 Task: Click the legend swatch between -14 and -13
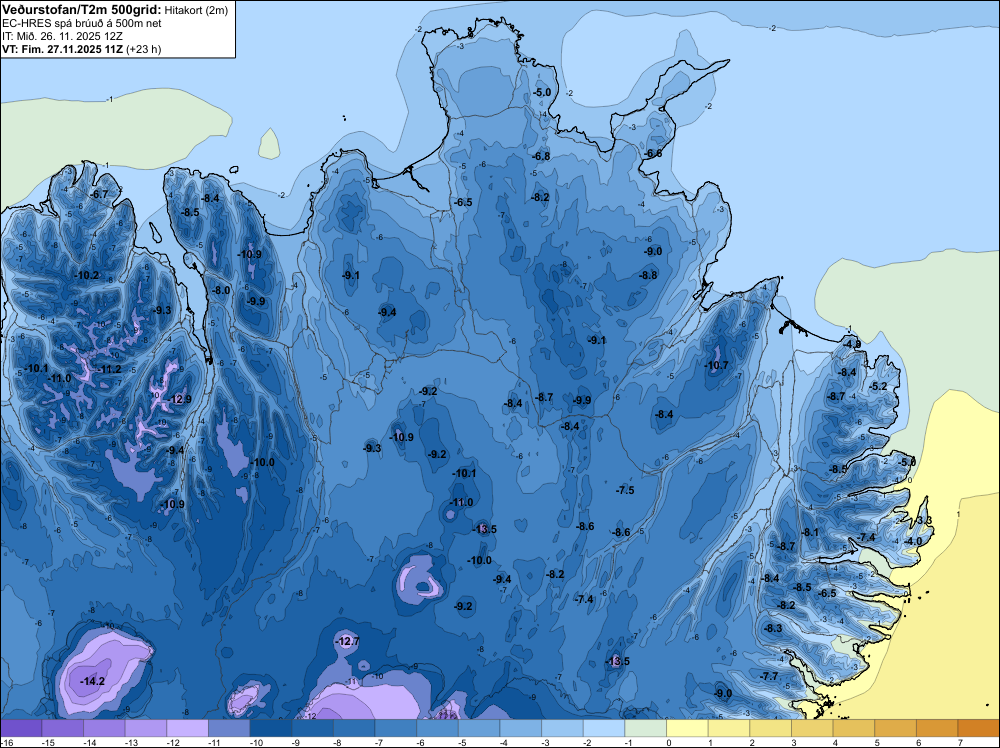104,728
